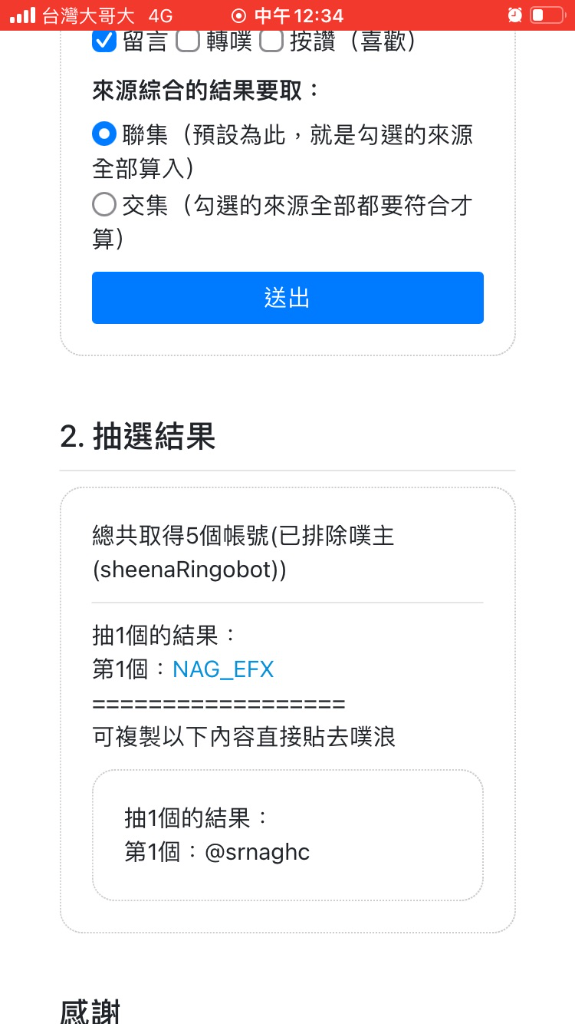The width and height of the screenshot is (575, 1024).
Task: Enable the 轉噗 checkbox
Action: click(x=189, y=42)
